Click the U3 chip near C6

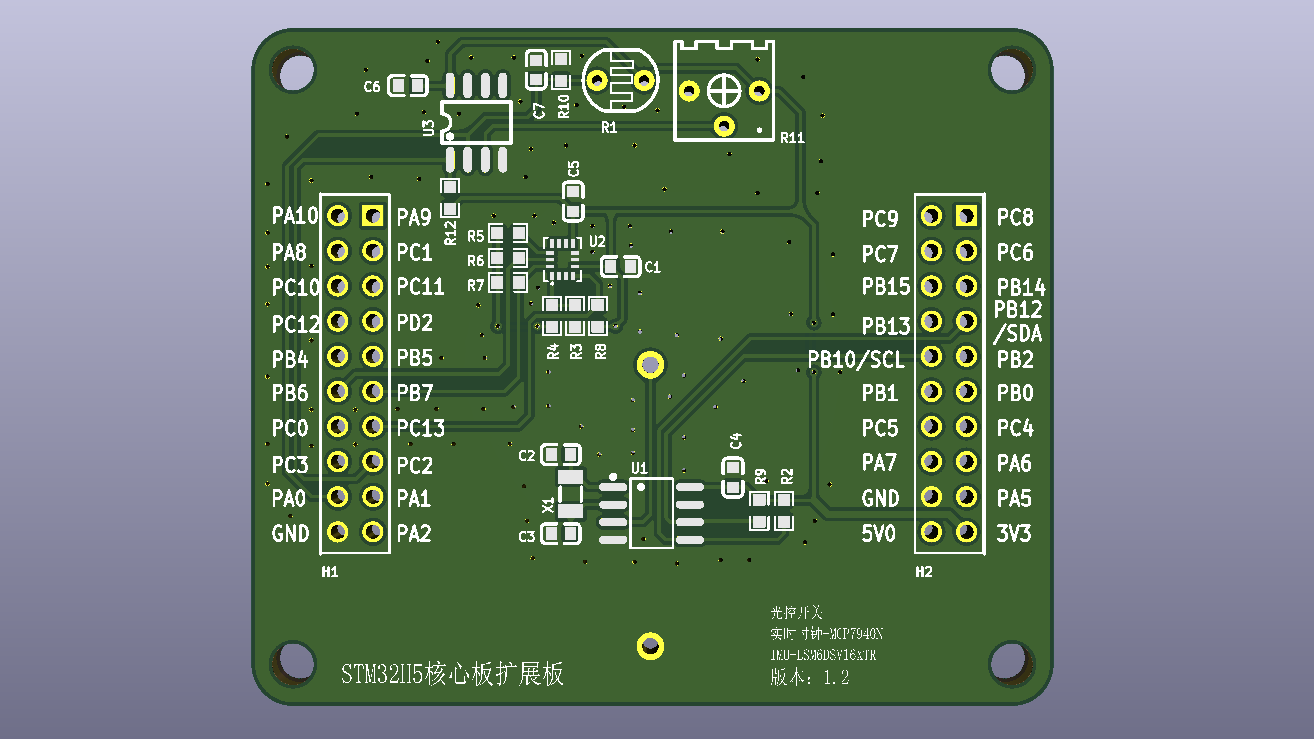(x=476, y=122)
